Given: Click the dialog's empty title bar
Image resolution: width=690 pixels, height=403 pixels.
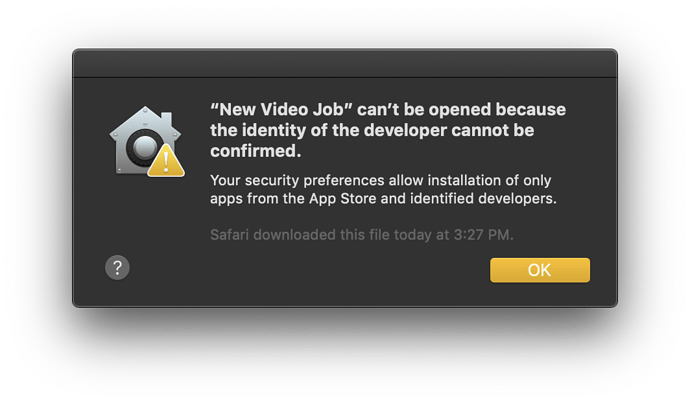Looking at the screenshot, I should click(x=345, y=64).
